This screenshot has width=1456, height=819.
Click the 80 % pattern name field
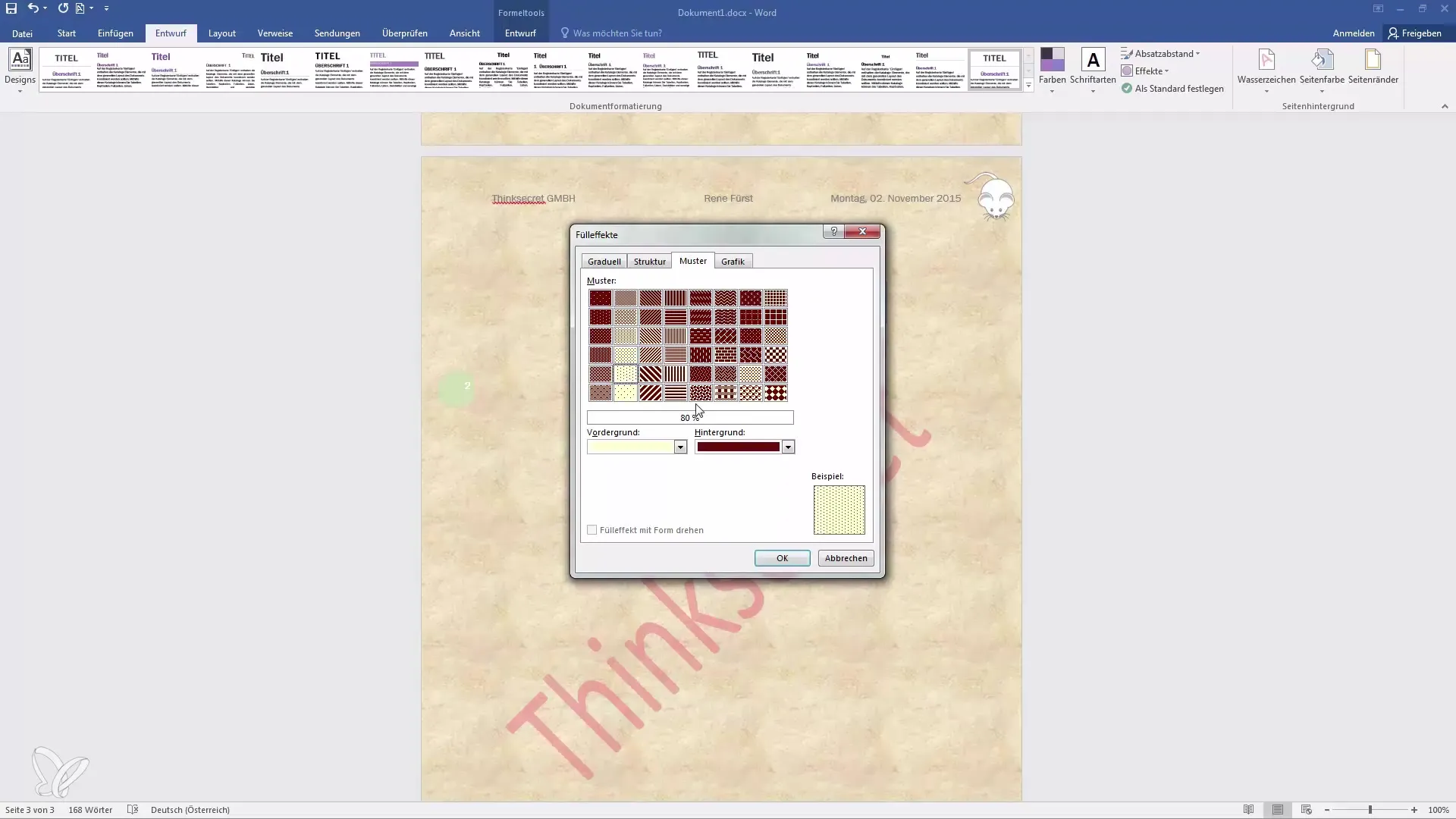(x=690, y=418)
